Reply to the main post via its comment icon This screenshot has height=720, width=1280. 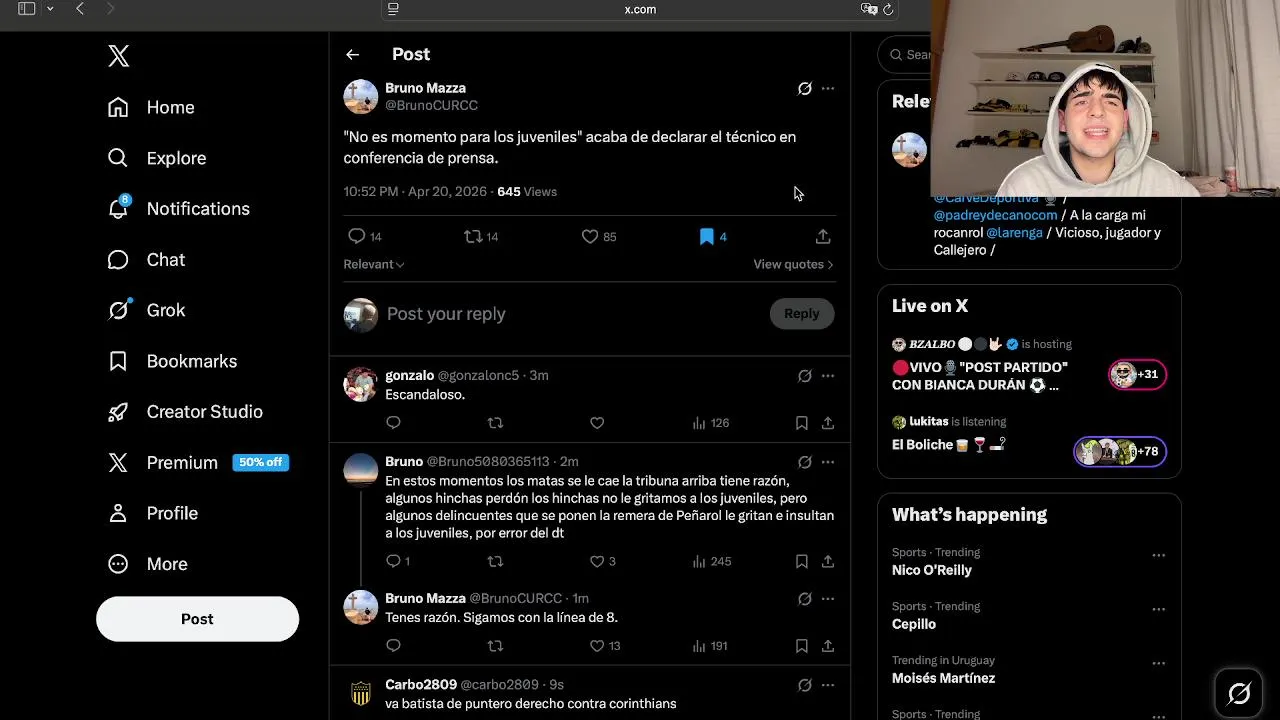[x=364, y=236]
